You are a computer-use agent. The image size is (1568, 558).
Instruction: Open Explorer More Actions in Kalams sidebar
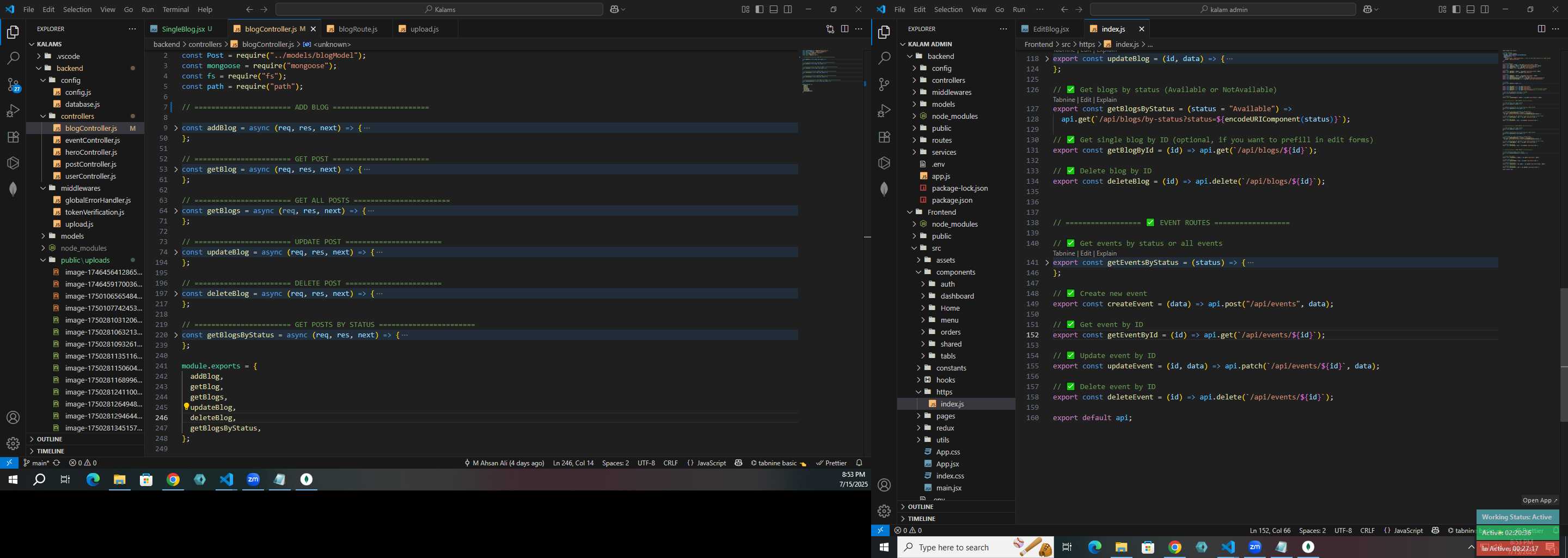point(132,29)
